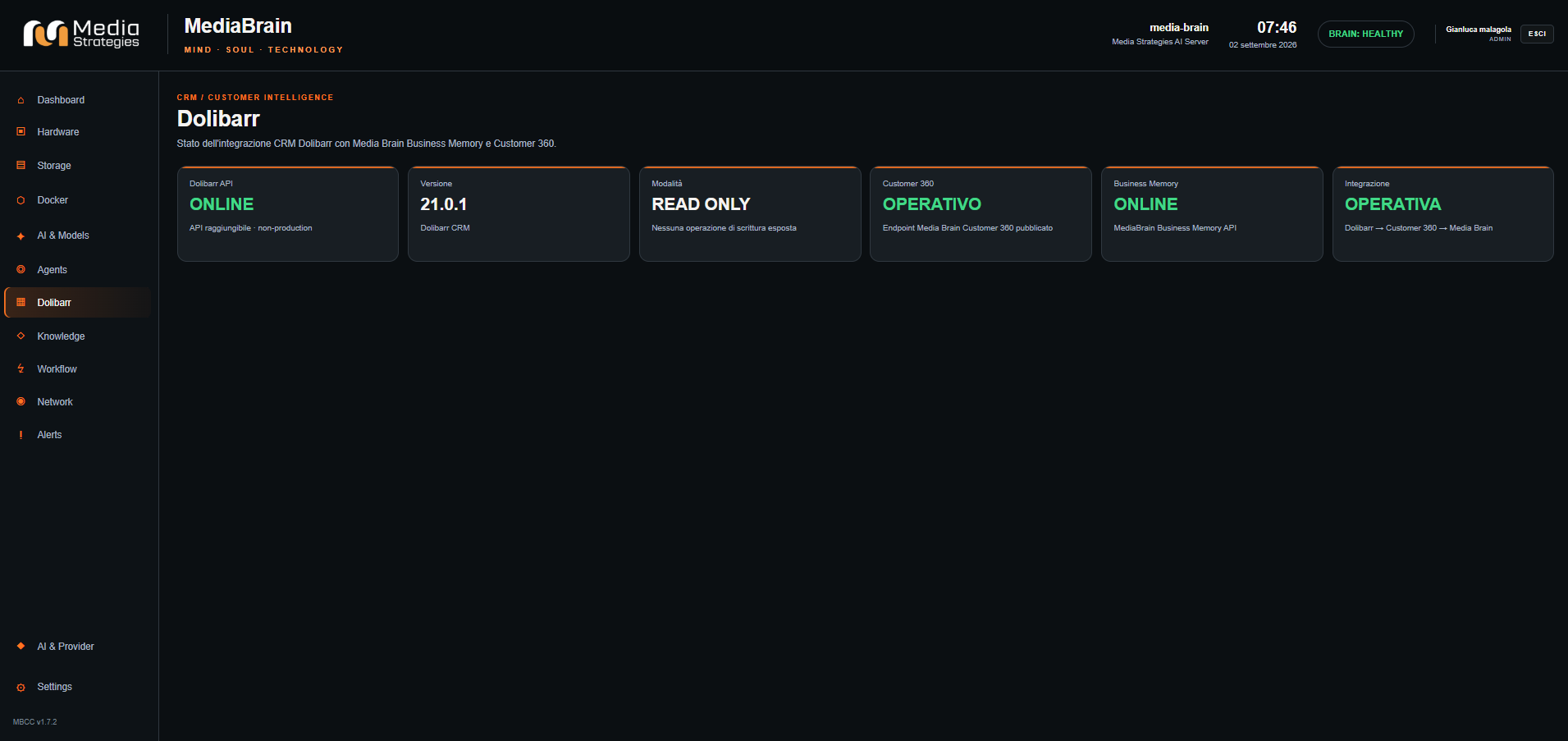Click the Dolibarr grid icon in sidebar

[21, 302]
